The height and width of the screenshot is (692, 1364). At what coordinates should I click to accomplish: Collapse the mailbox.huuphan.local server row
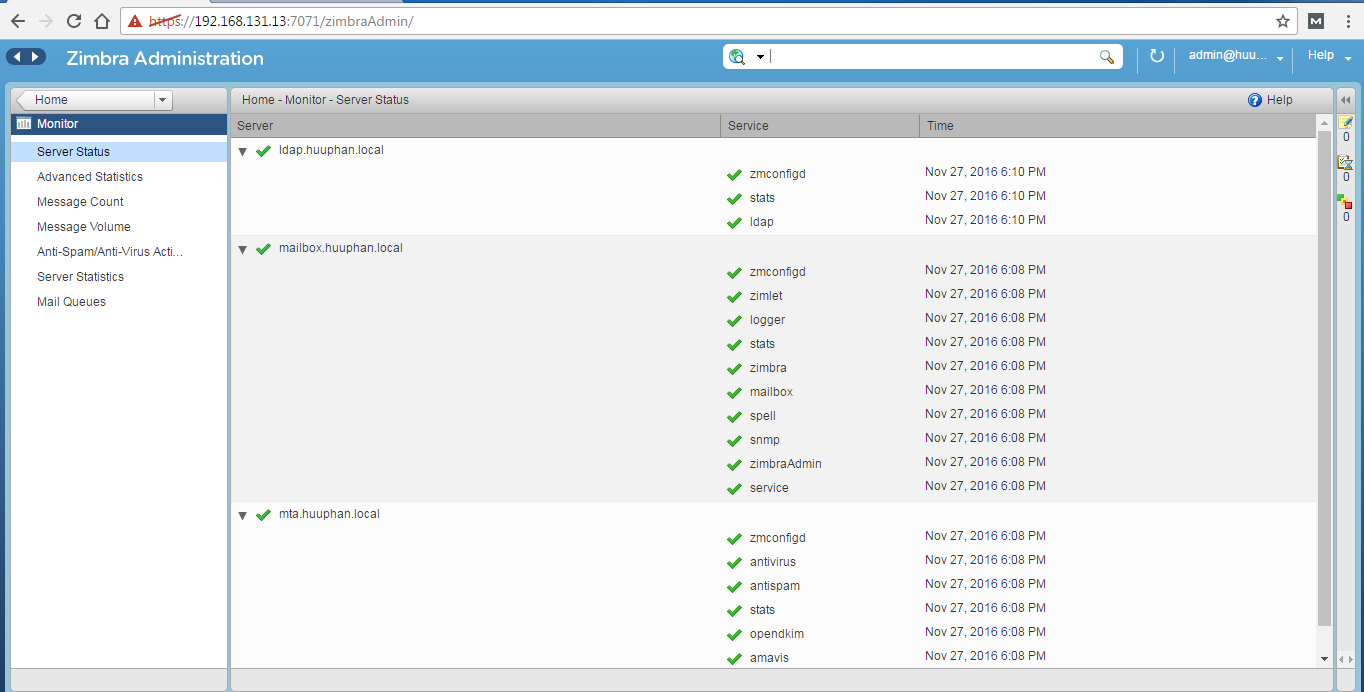coord(243,250)
